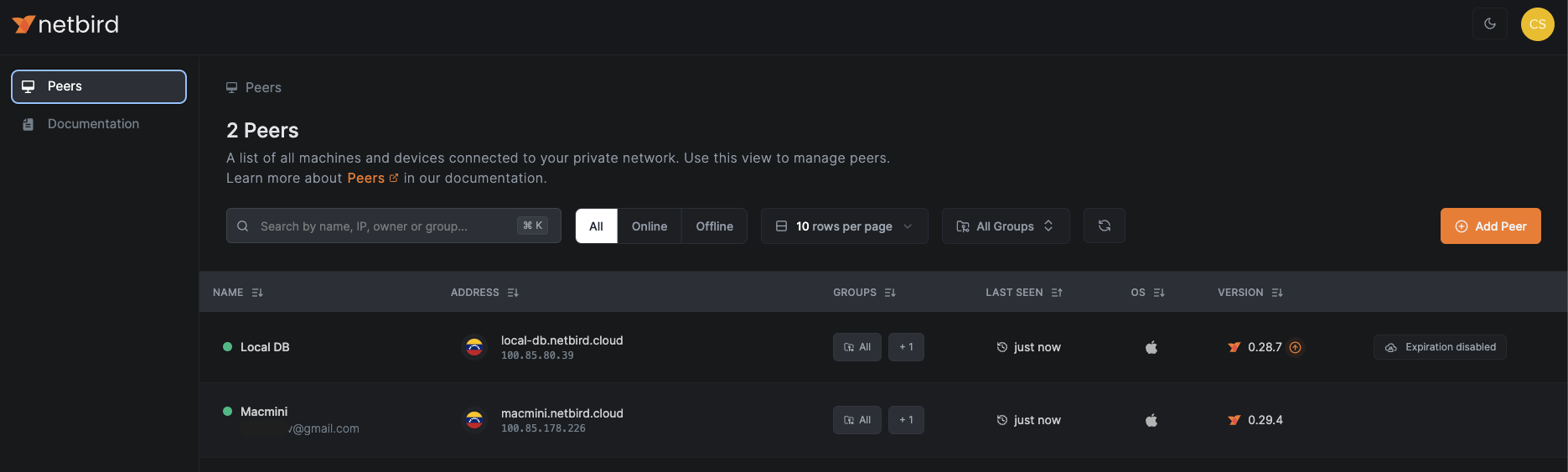The height and width of the screenshot is (472, 1568).
Task: Sort by the ADDRESS column
Action: (484, 293)
